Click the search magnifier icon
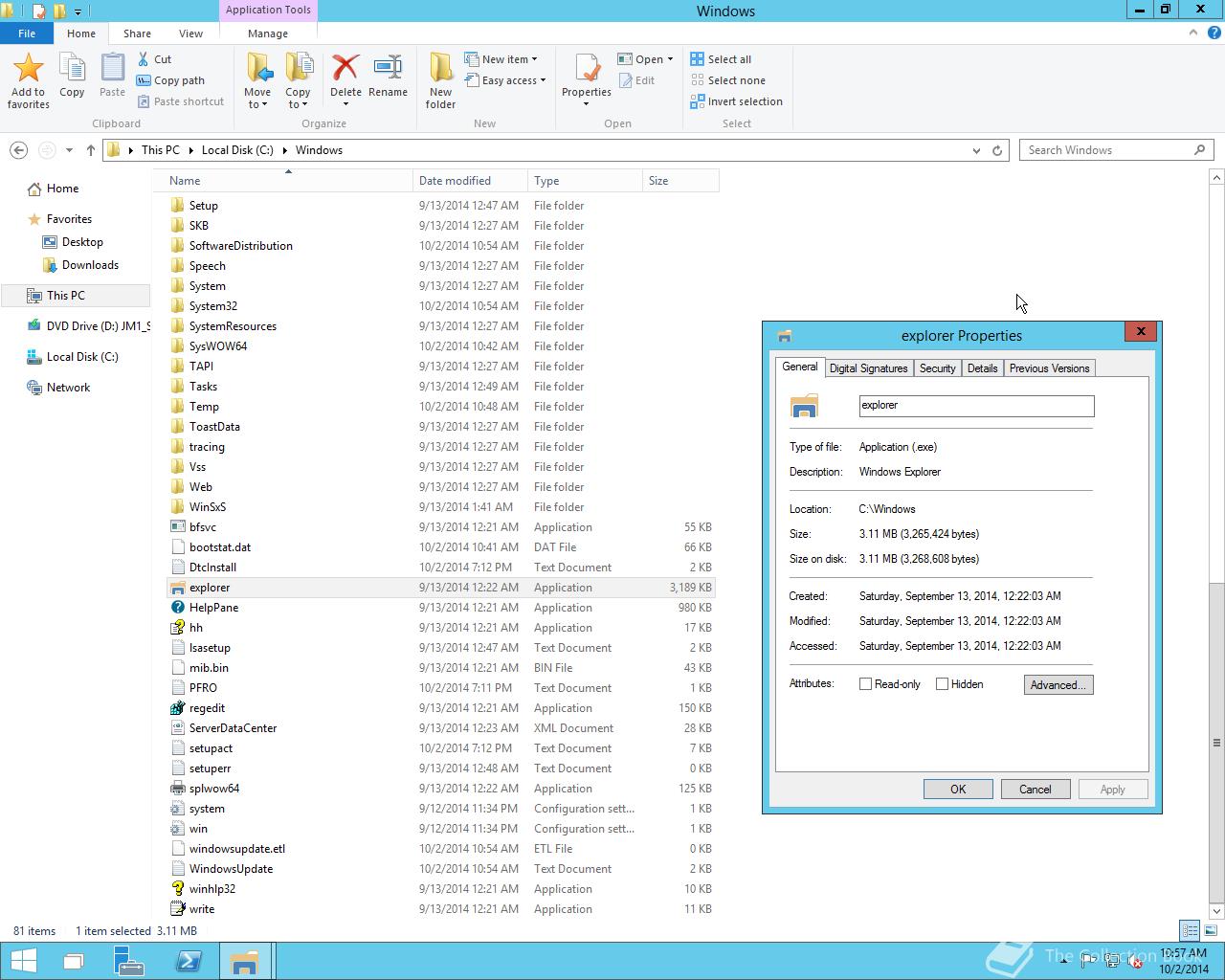1225x980 pixels. (x=1200, y=150)
